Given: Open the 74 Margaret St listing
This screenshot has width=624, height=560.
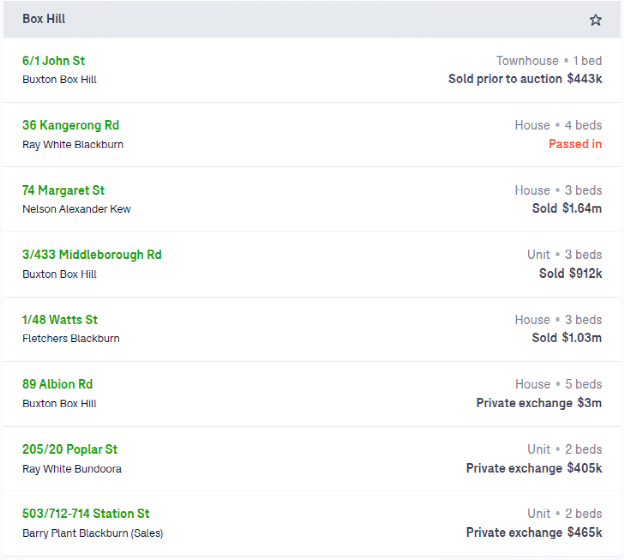Looking at the screenshot, I should pos(63,191).
